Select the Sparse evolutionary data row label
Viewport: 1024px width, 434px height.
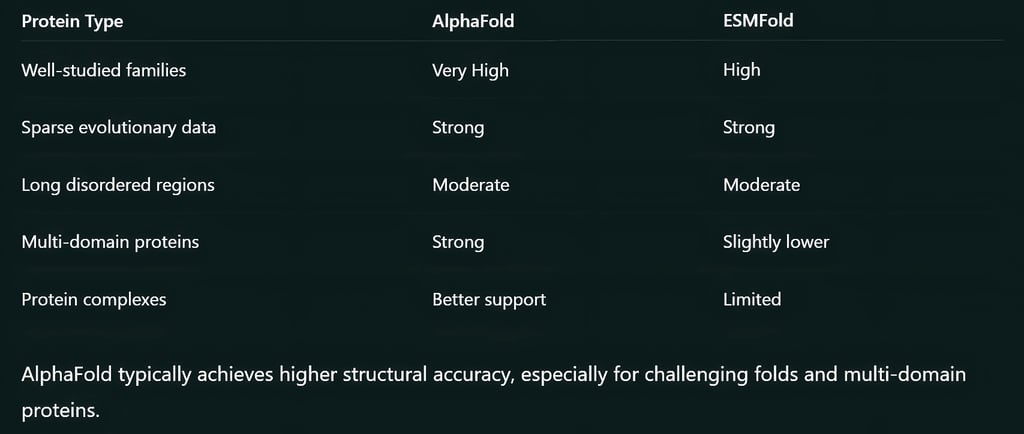118,127
